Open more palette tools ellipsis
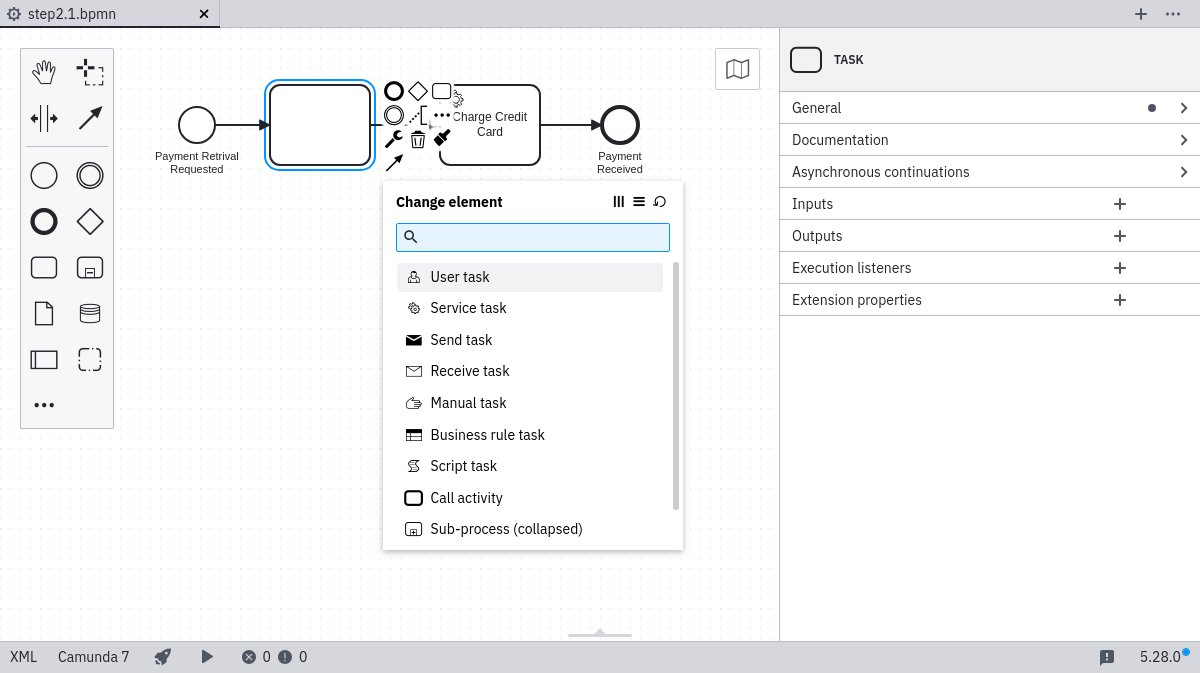Screen dimensions: 1200x673 tap(44, 405)
